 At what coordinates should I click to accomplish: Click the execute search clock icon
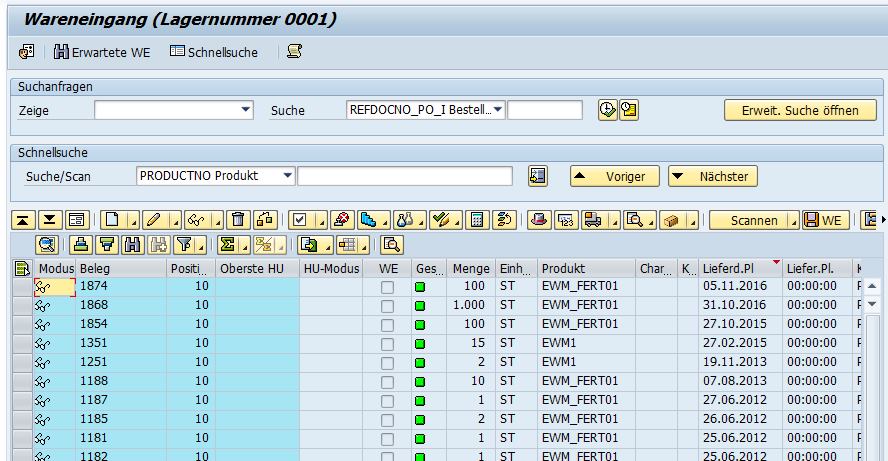click(x=607, y=110)
